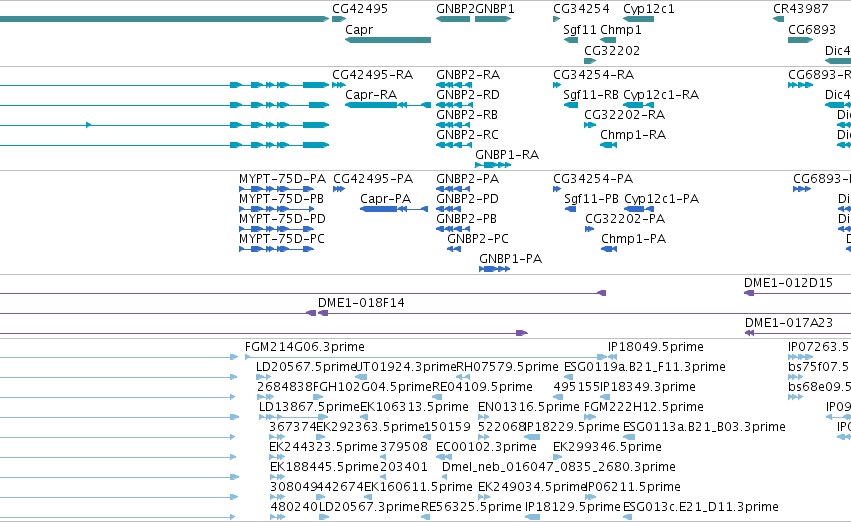The width and height of the screenshot is (851, 522).
Task: Click the CG42495-PA protein label
Action: point(373,179)
